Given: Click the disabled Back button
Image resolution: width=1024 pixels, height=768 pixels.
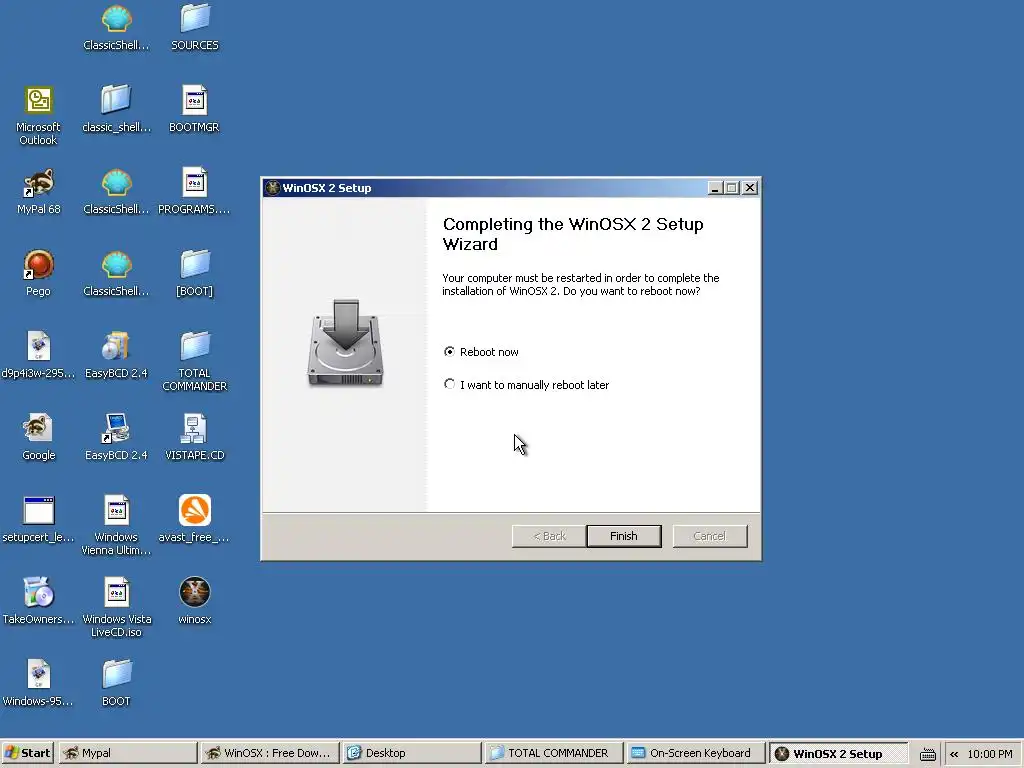Looking at the screenshot, I should pos(549,536).
